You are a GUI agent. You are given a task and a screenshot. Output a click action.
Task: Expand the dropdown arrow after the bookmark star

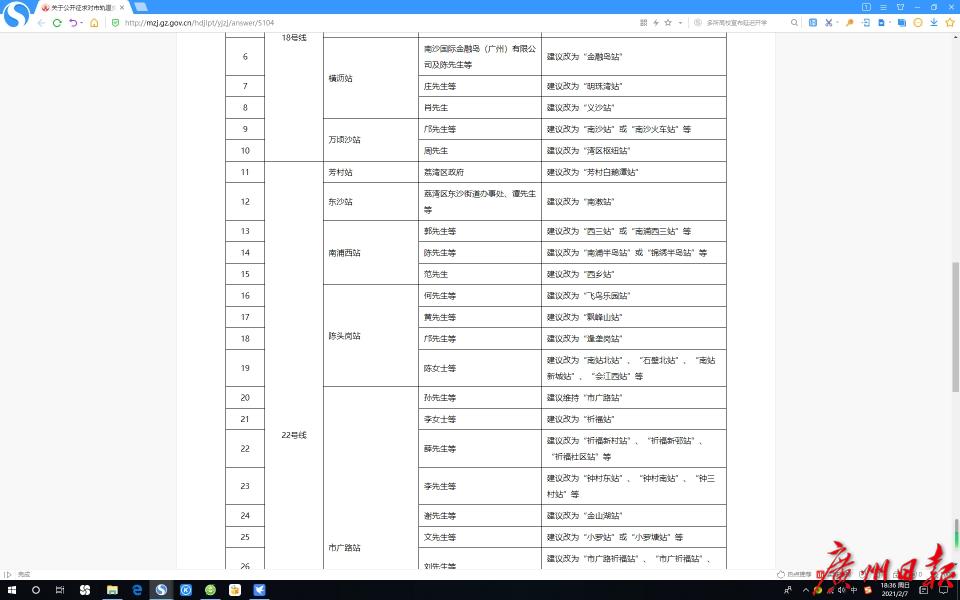tap(680, 22)
